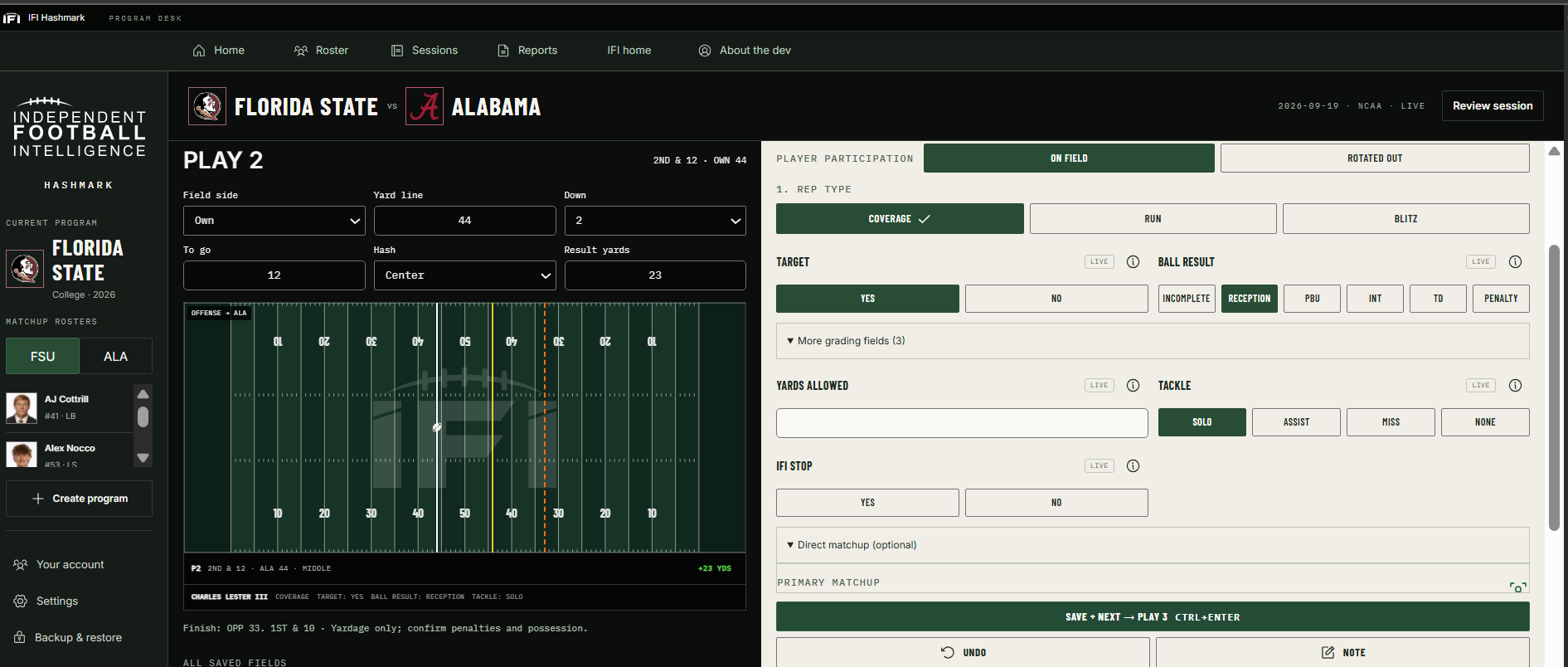Viewport: 1568px width, 667px height.
Task: Open the Sessions menu item
Action: [424, 51]
